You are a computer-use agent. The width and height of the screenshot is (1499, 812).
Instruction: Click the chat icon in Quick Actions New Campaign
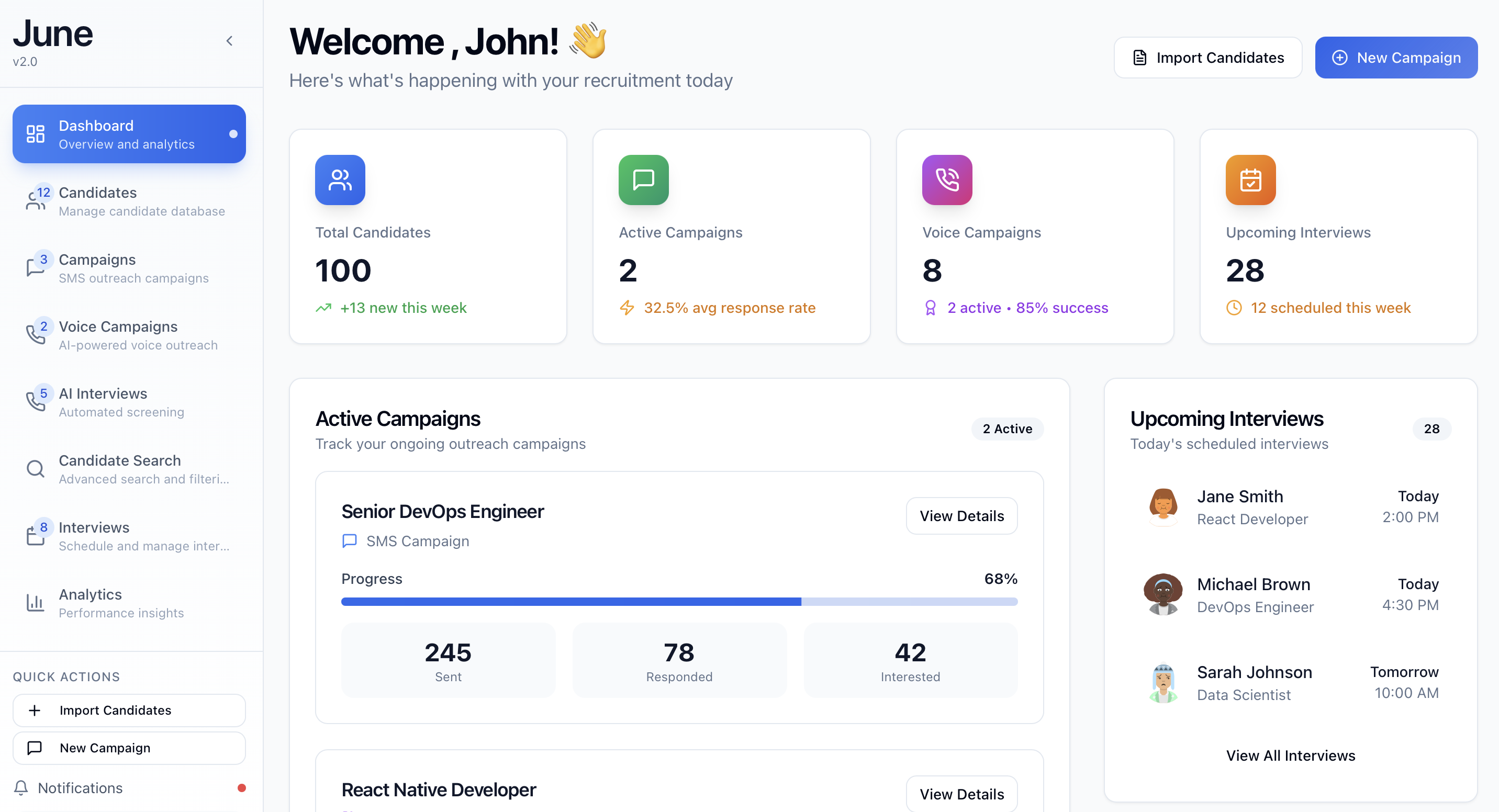point(35,748)
